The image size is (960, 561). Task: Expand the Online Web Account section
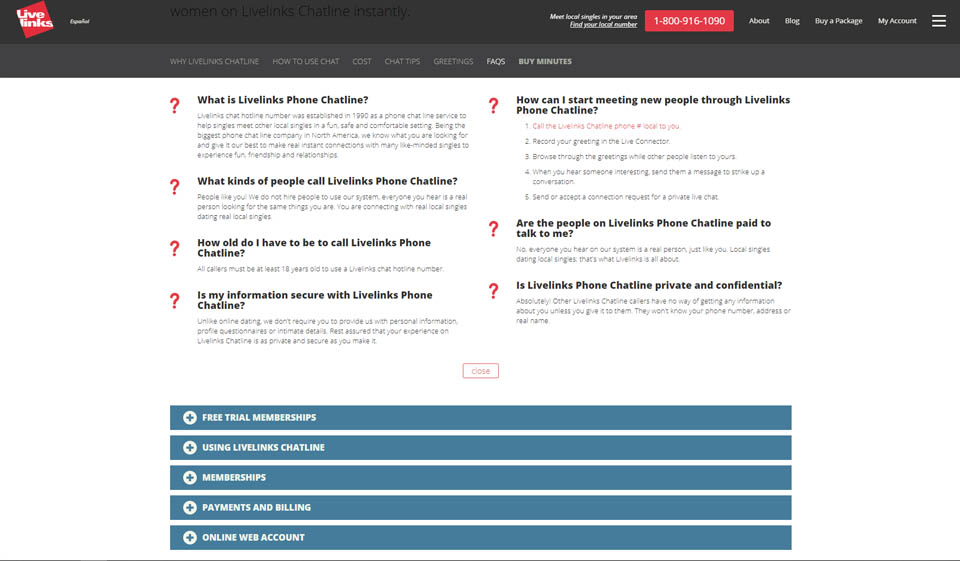[253, 538]
